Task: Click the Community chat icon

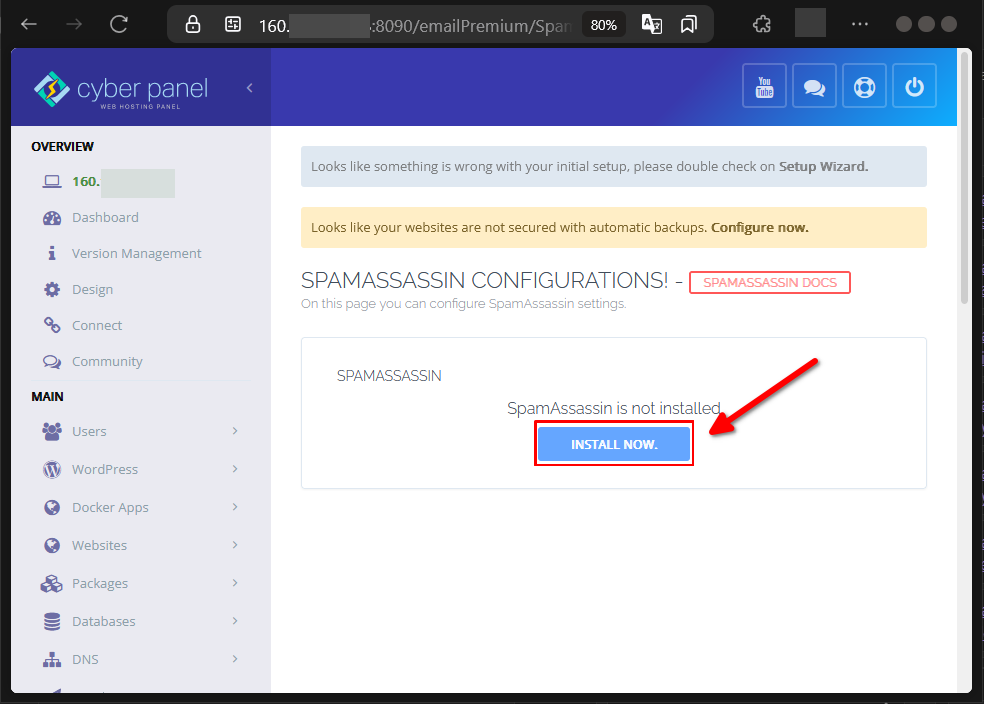Action: 52,362
